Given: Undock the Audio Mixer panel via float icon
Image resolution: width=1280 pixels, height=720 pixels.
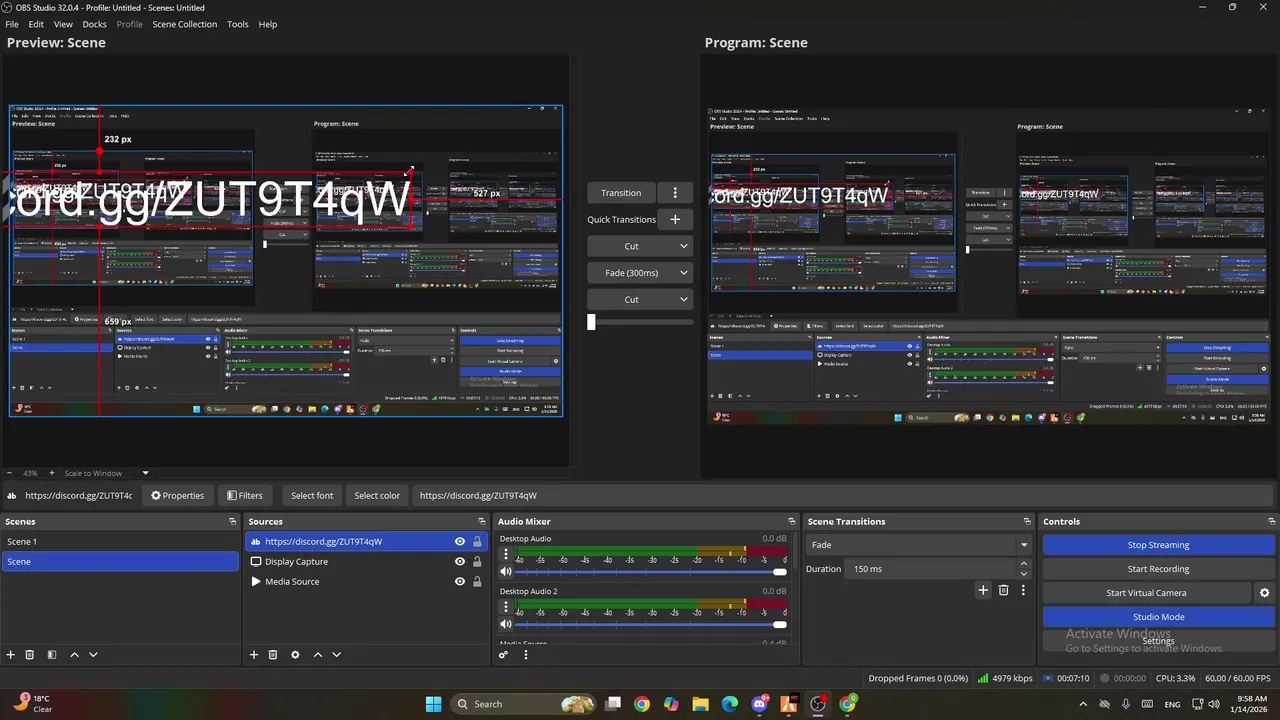Looking at the screenshot, I should point(792,522).
